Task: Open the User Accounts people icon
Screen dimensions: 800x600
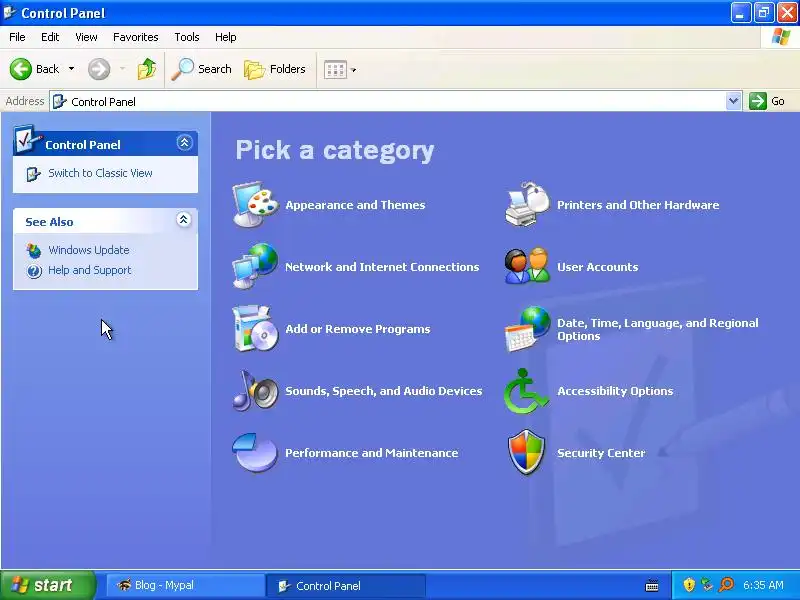Action: click(528, 266)
